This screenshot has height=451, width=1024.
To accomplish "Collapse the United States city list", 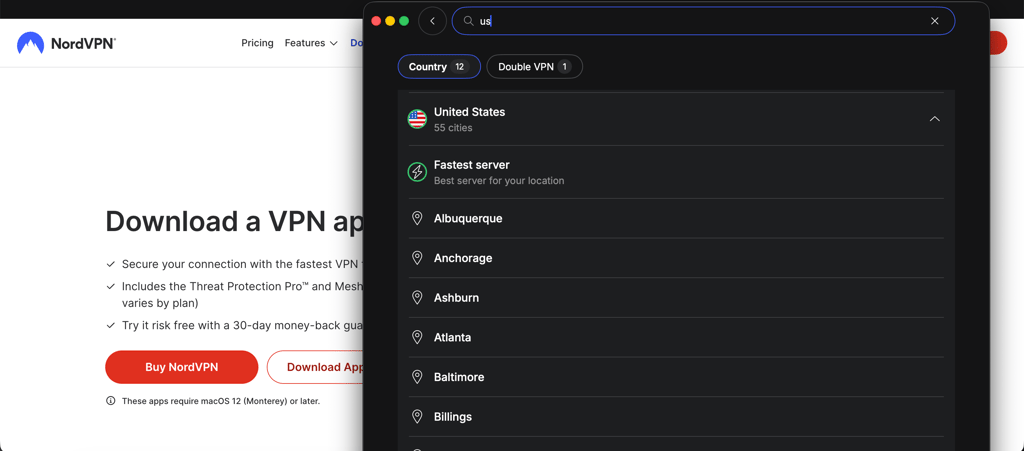I will (935, 119).
